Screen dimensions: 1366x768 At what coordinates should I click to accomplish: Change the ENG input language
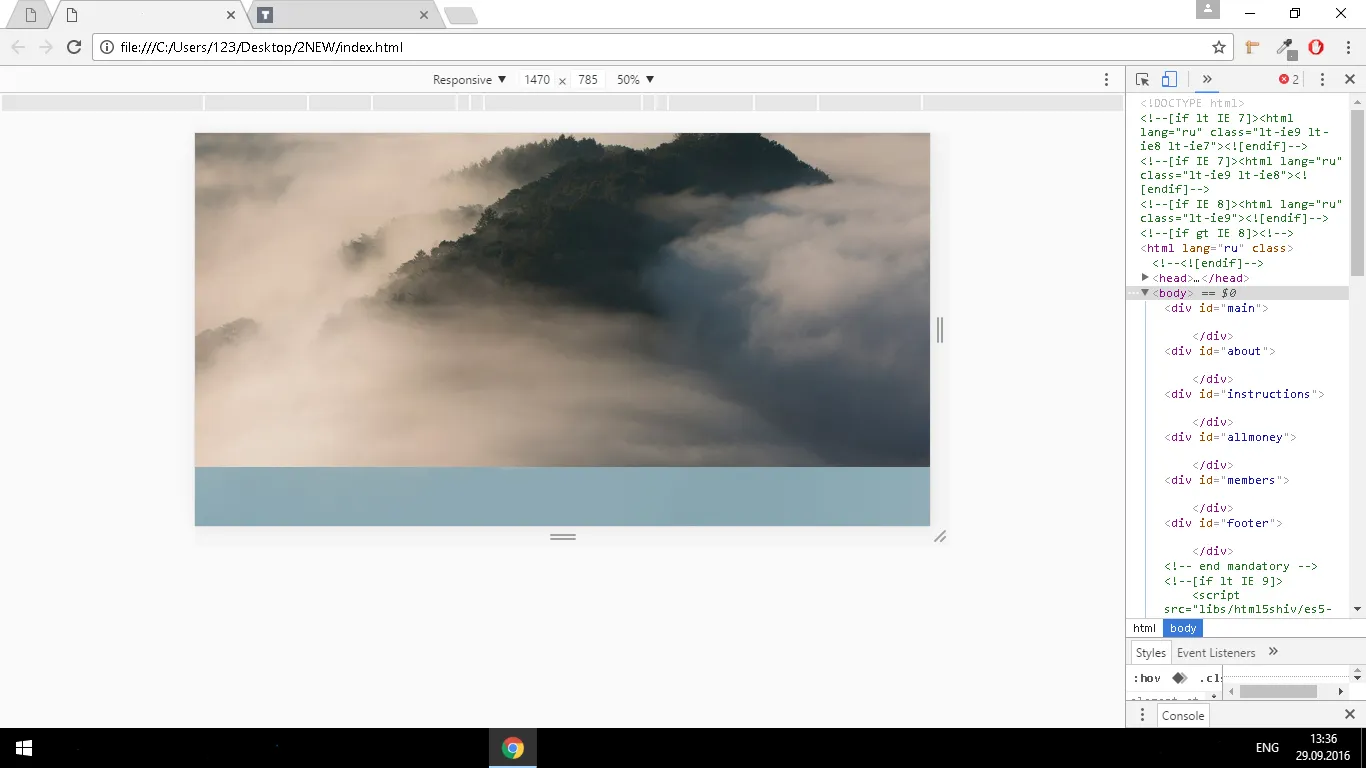[1267, 748]
